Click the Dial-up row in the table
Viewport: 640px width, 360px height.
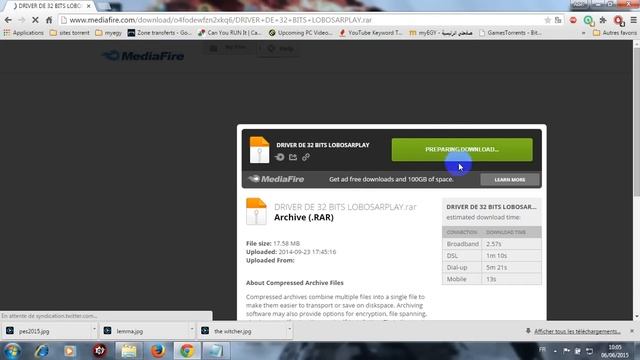(492, 267)
